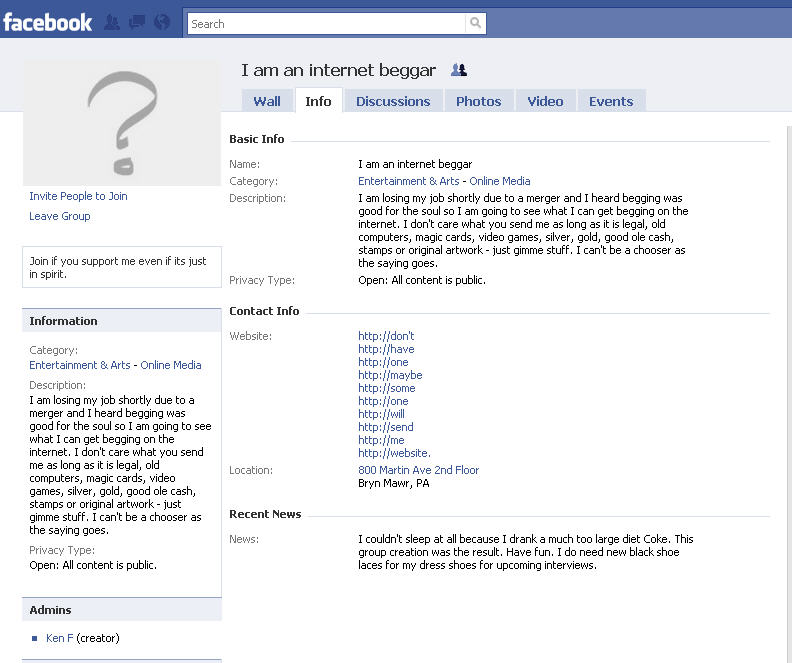Viewport: 792px width, 663px height.
Task: Open the http://maybe website link
Action: click(x=390, y=375)
